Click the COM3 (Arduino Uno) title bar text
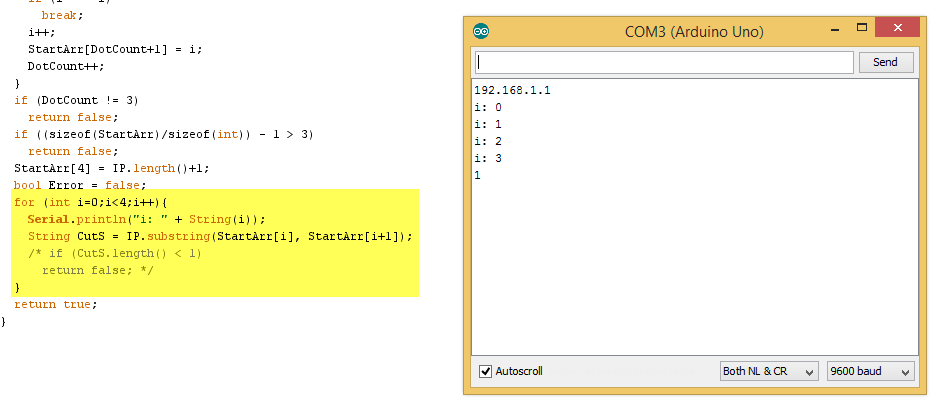Image resolution: width=939 pixels, height=405 pixels. pyautogui.click(x=694, y=32)
